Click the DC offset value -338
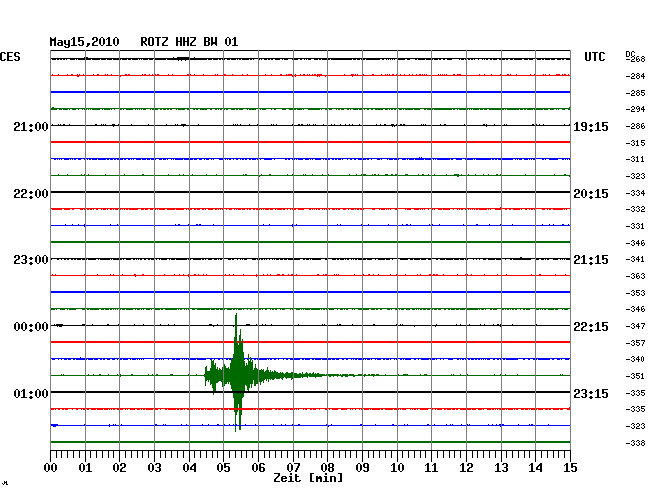The height and width of the screenshot is (494, 650). 635,443
